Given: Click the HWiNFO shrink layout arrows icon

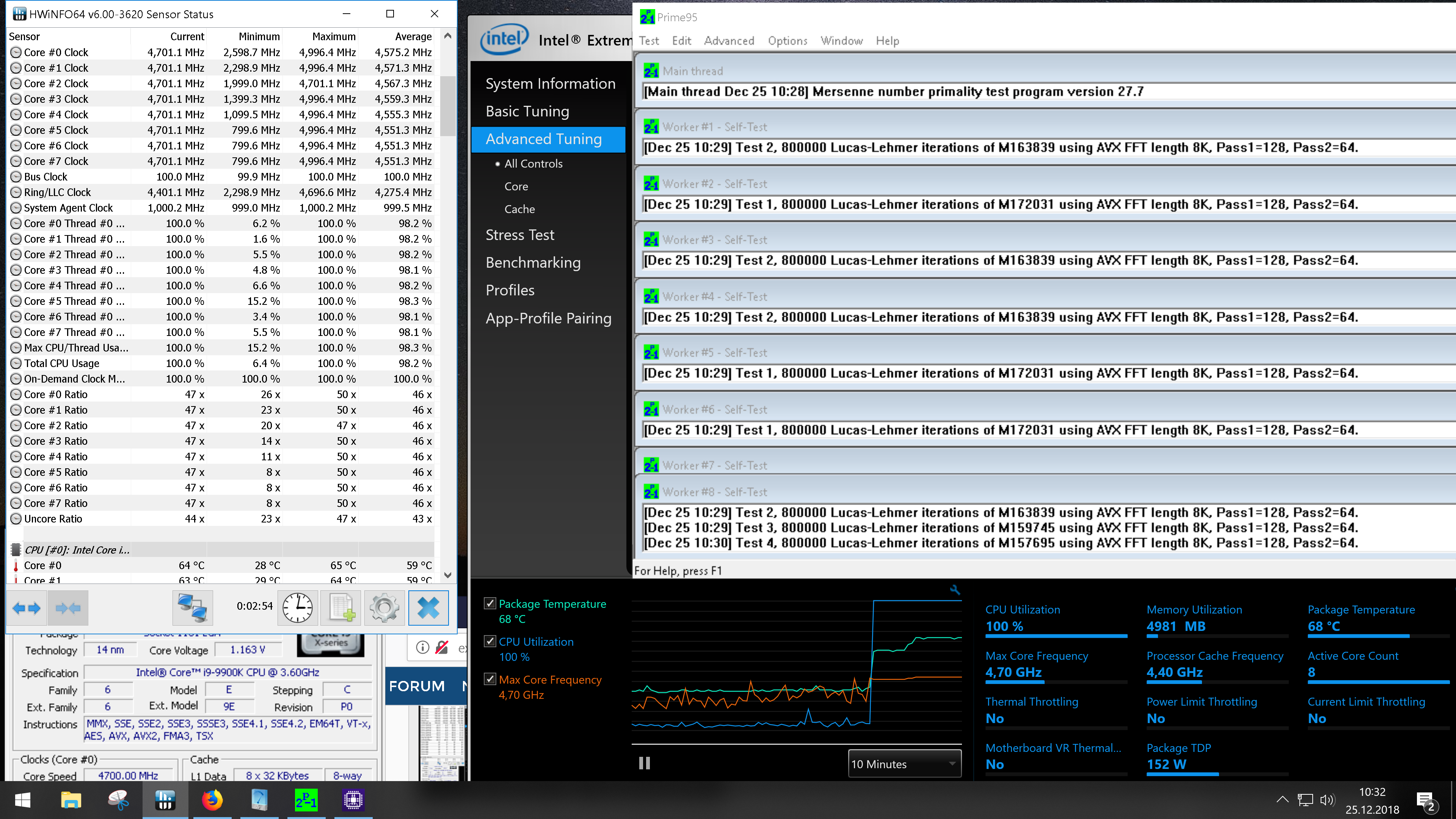Looking at the screenshot, I should pos(68,608).
